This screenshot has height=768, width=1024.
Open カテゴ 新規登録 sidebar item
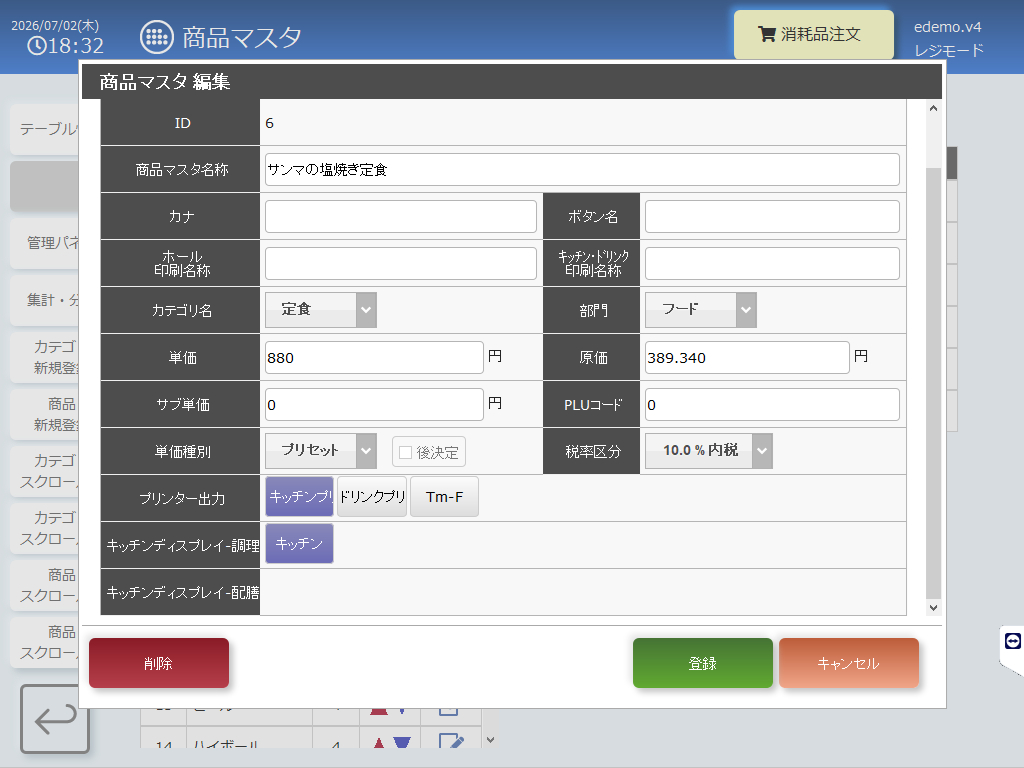point(46,357)
